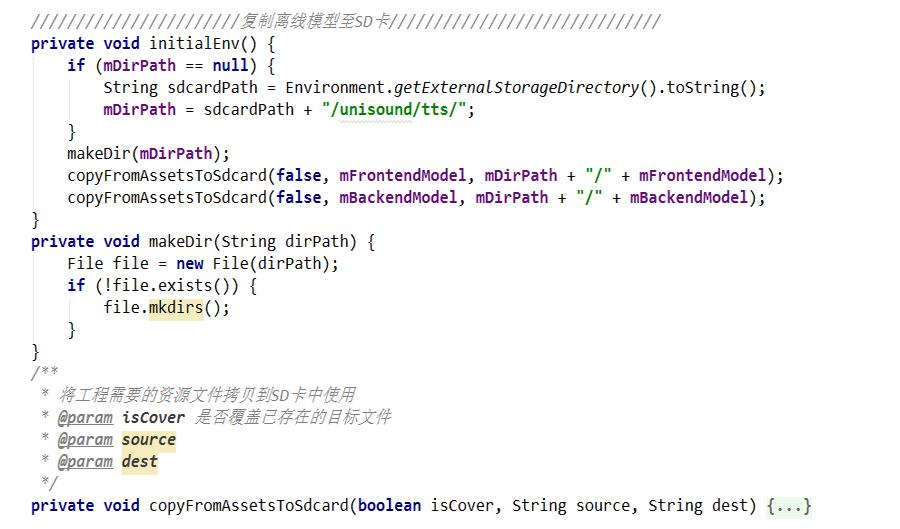Click the copyFromAssetsToSdcard declaration name
Screen dimensions: 900x529
(249, 506)
